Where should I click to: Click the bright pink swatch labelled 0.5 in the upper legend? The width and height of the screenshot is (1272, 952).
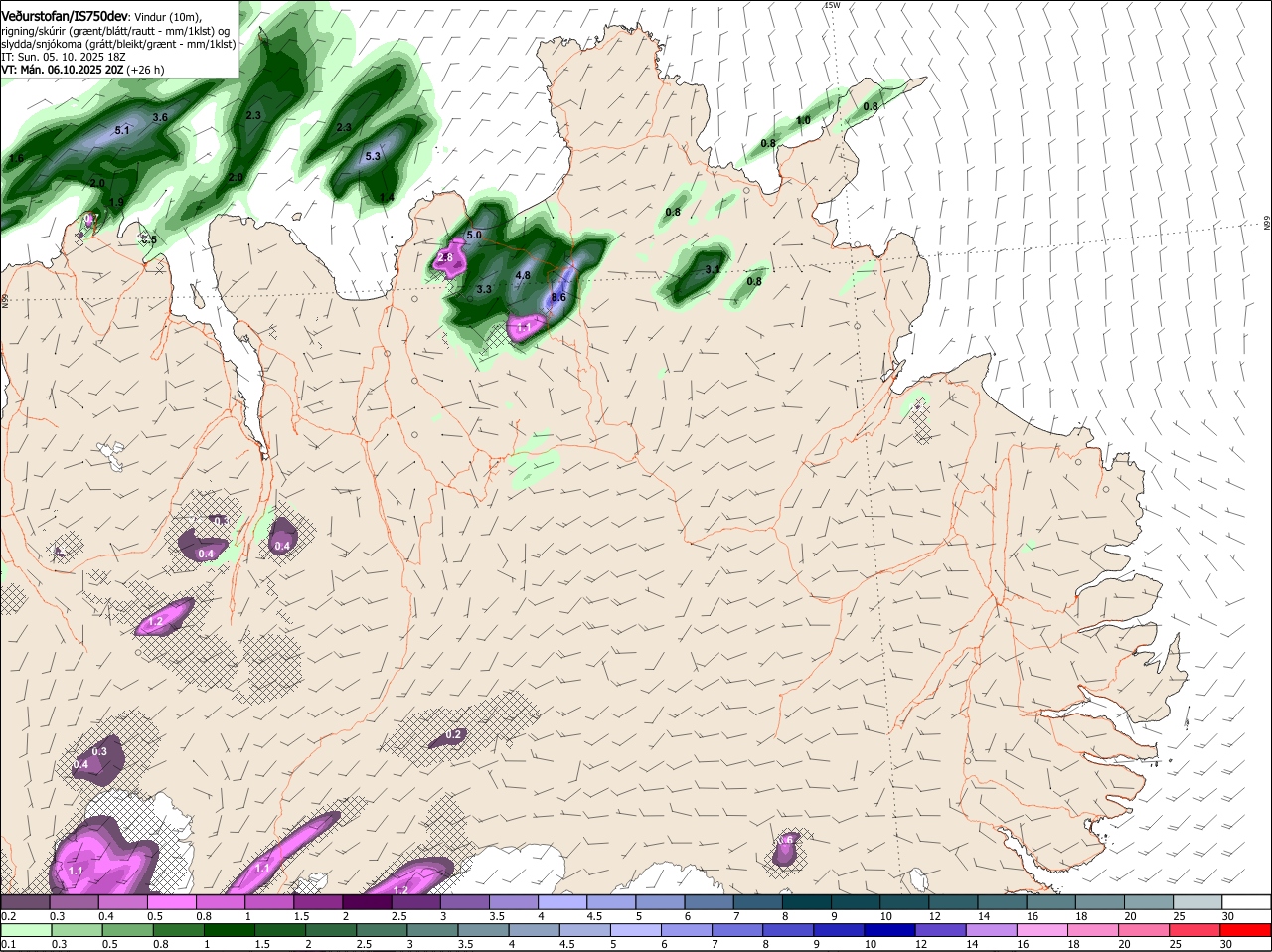click(171, 902)
